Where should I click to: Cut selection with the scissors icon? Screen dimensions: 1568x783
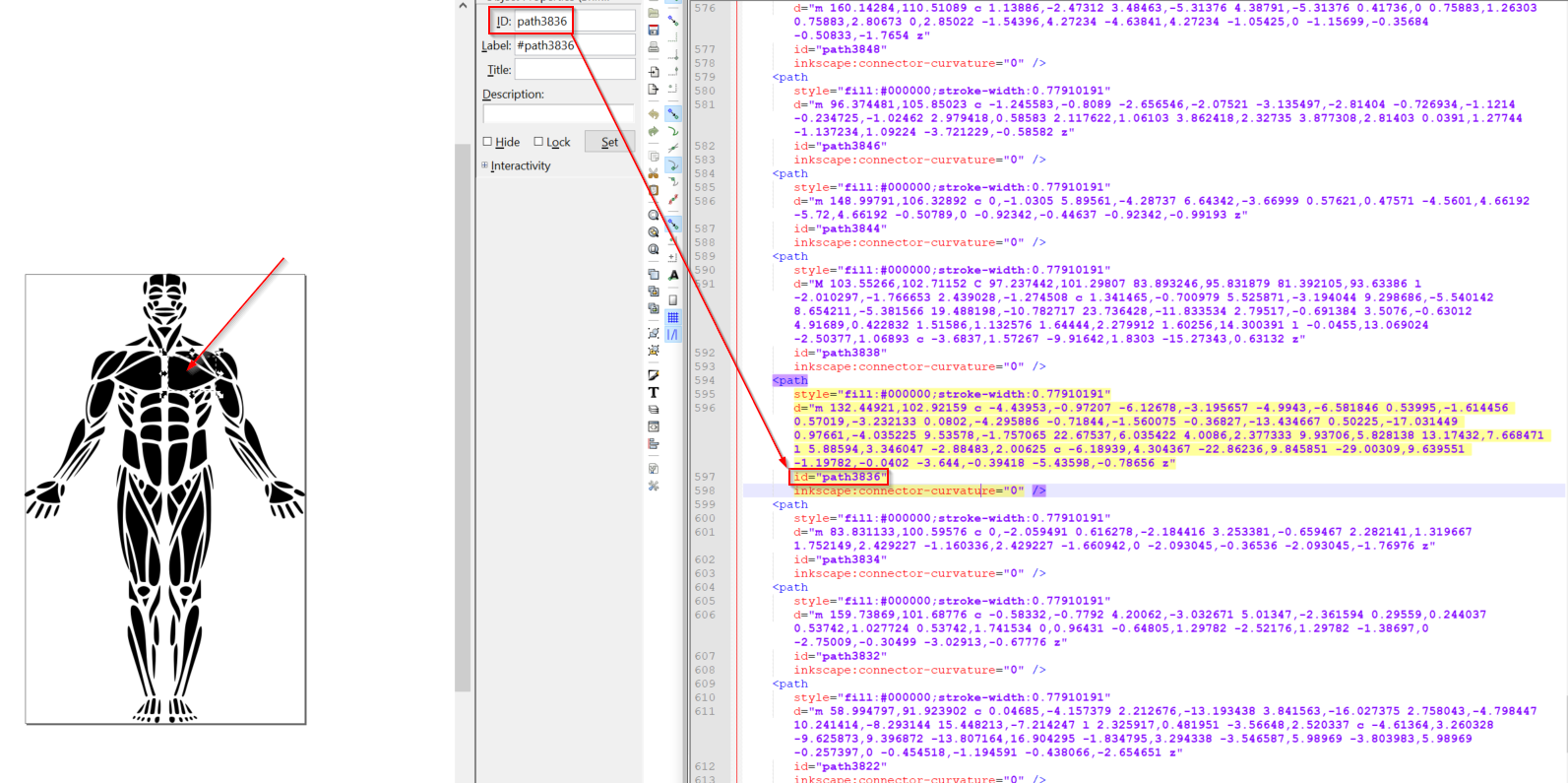pos(654,173)
